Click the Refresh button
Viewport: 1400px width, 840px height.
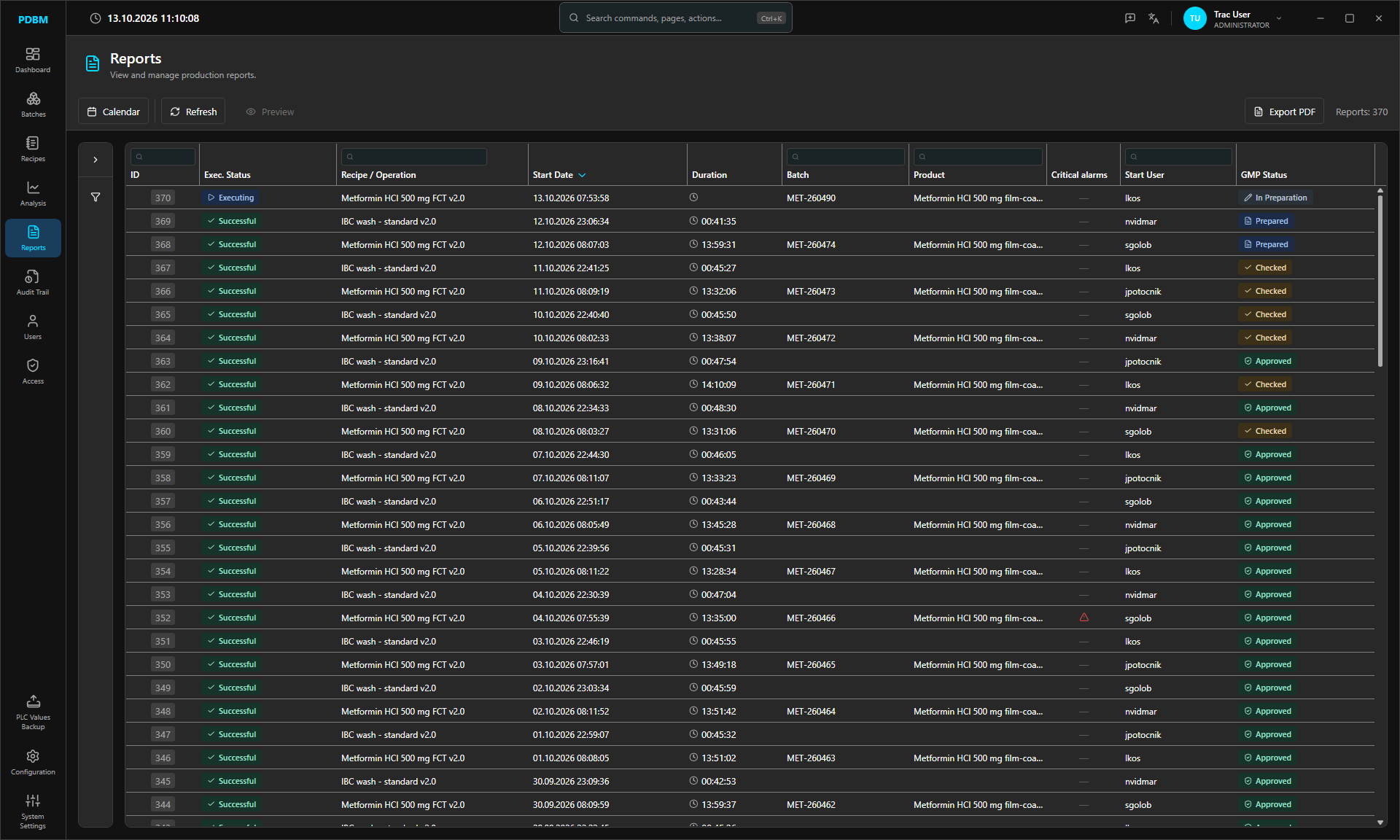coord(193,112)
